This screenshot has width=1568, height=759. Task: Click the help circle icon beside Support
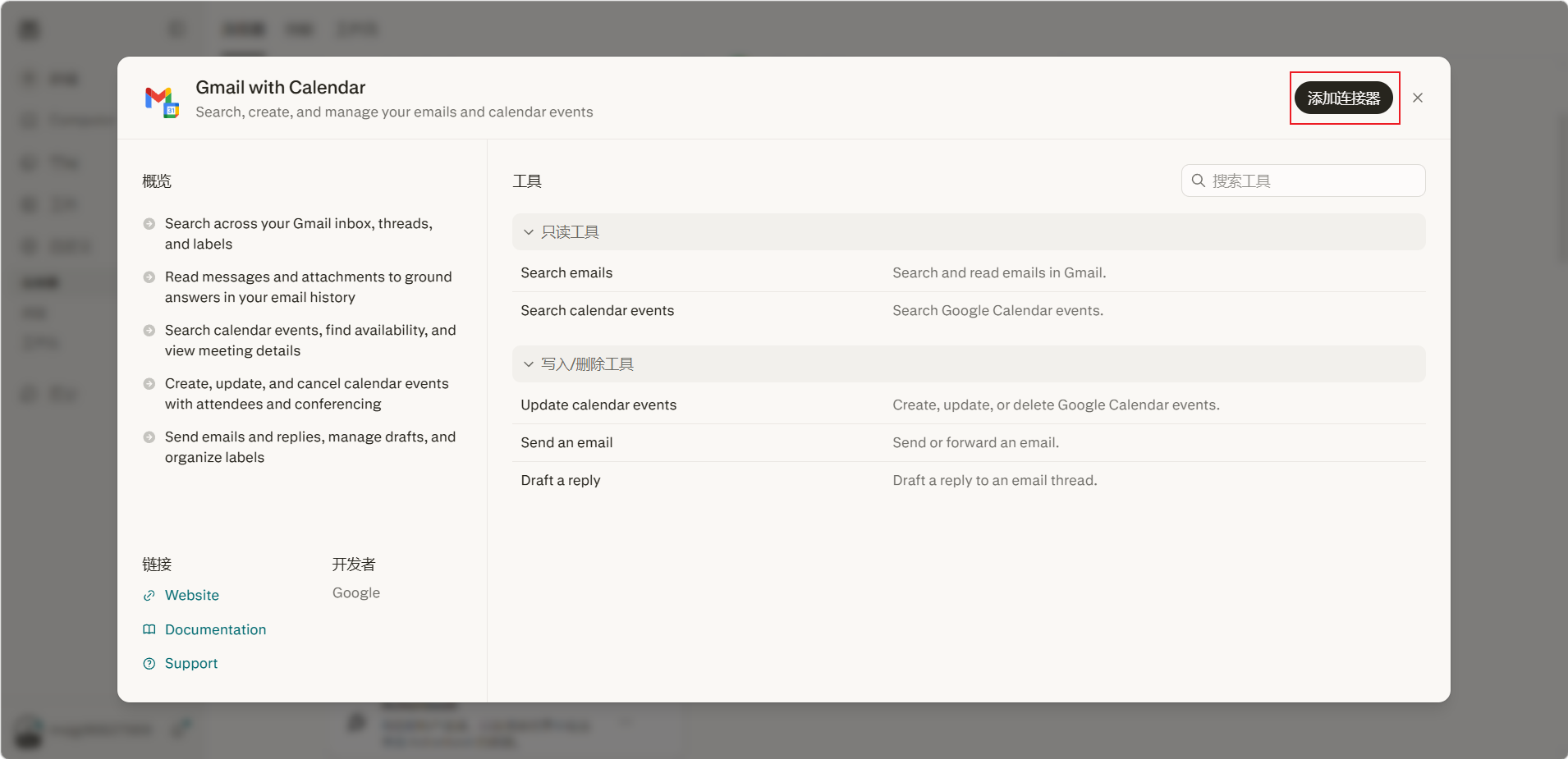[x=149, y=664]
